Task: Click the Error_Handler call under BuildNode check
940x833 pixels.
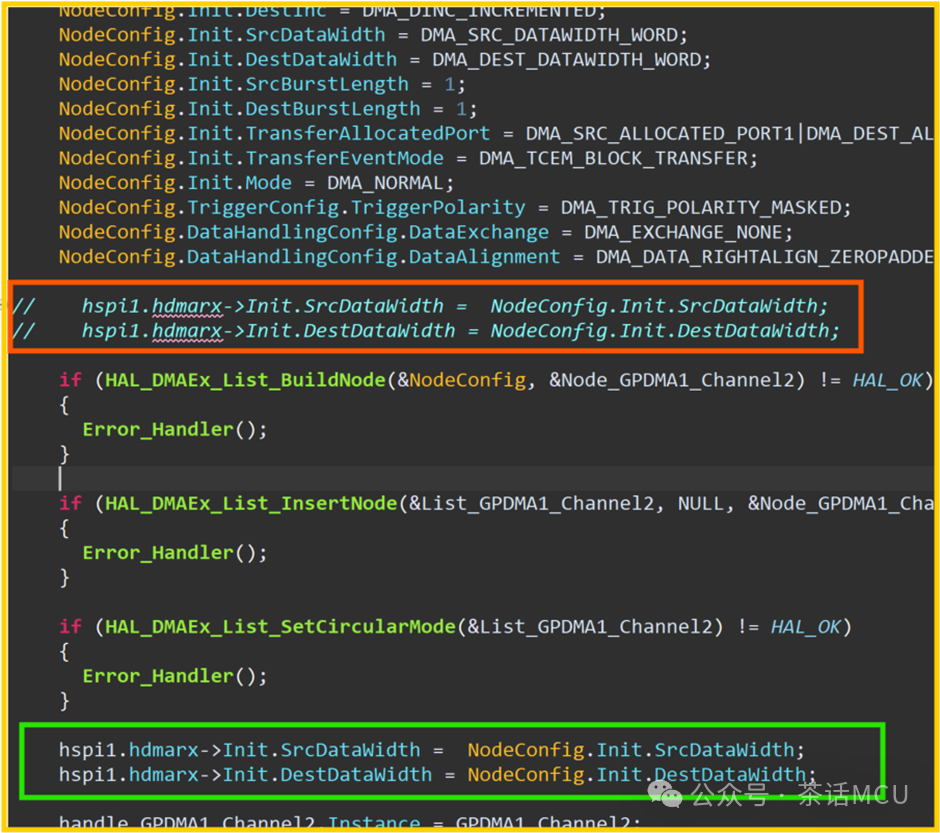Action: (174, 430)
